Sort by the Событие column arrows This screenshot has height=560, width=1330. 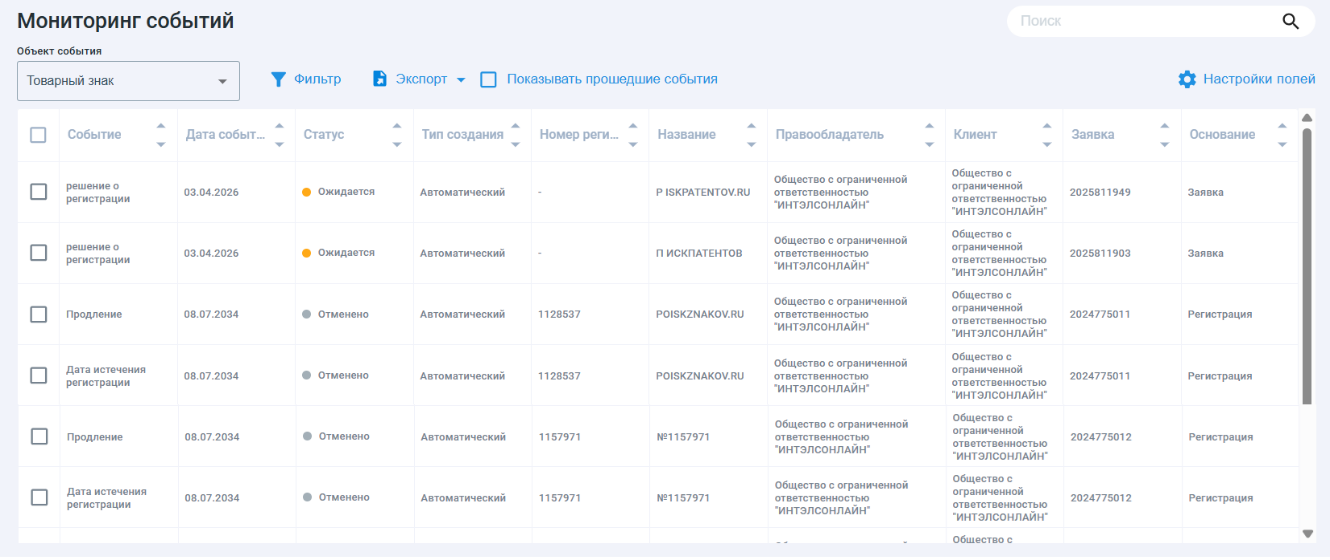click(161, 135)
